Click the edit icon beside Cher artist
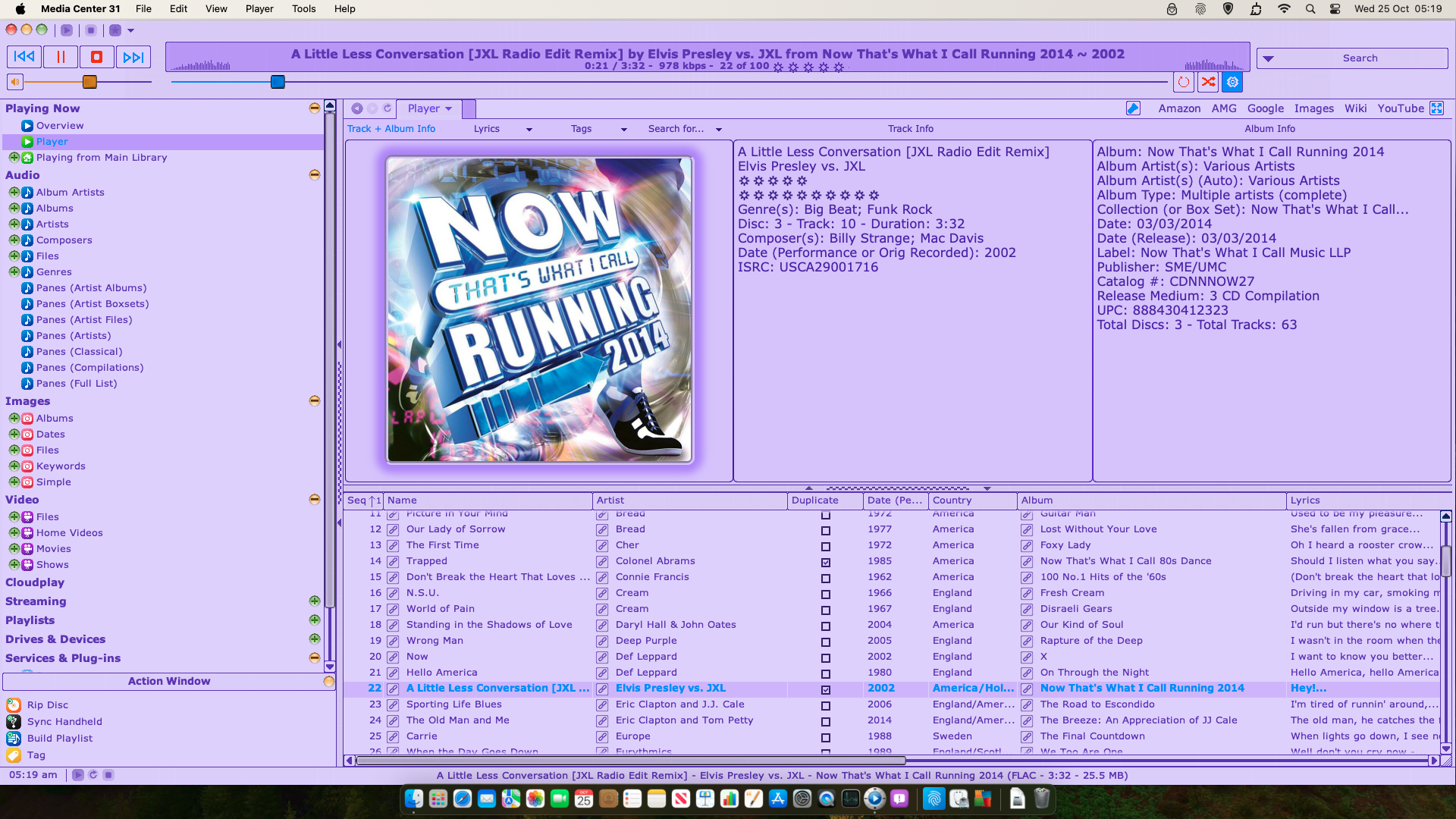Viewport: 1456px width, 819px height. tap(602, 546)
